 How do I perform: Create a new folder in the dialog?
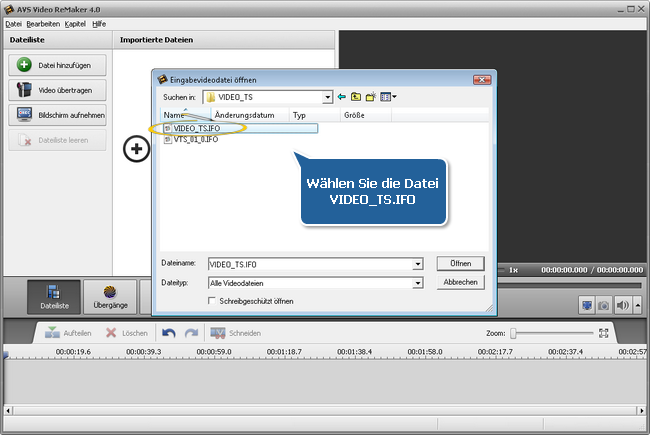371,97
